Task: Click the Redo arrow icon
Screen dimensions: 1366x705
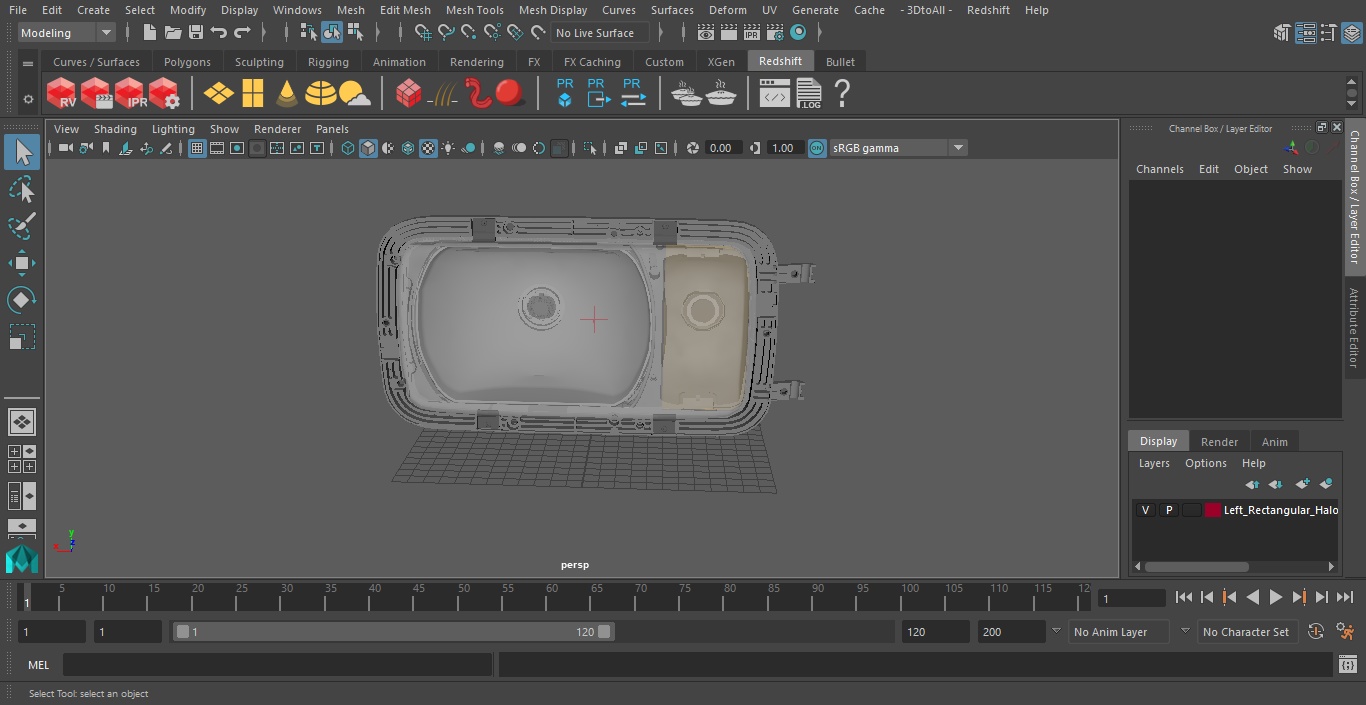Action: point(242,33)
